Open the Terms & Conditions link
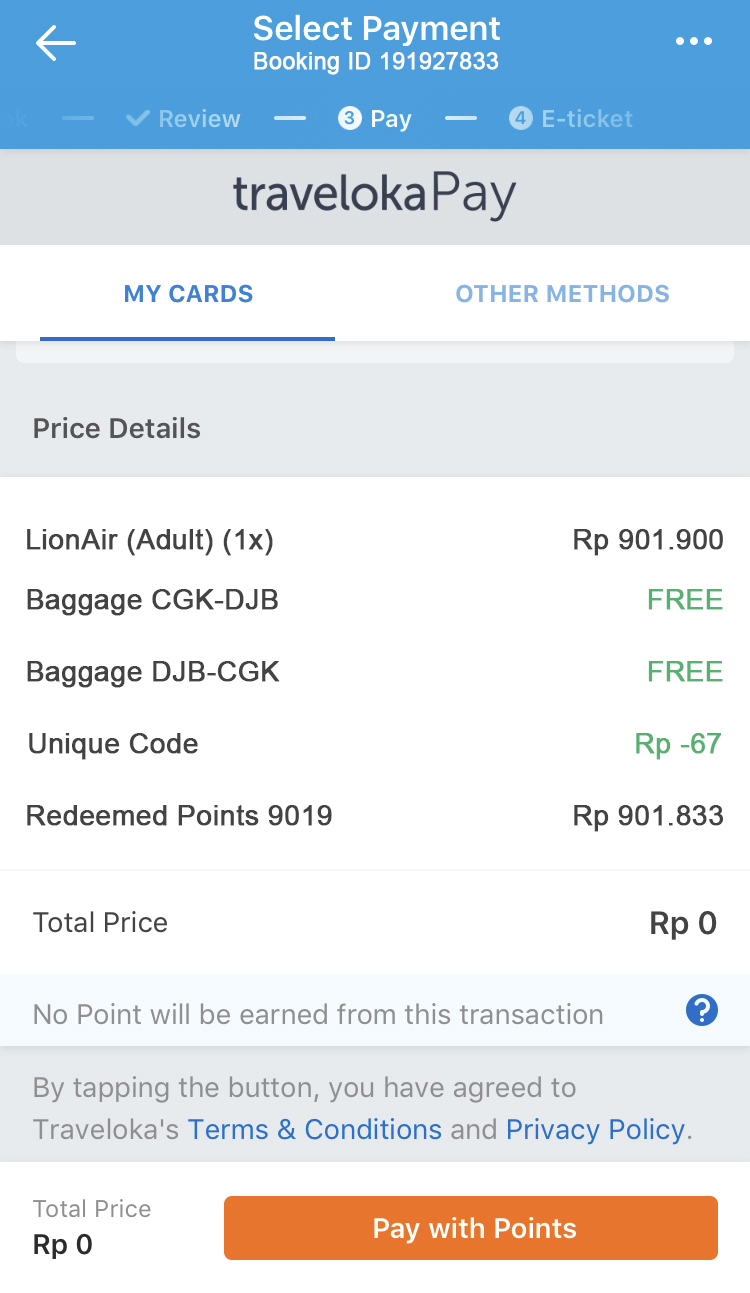The width and height of the screenshot is (750, 1293). (x=315, y=1130)
